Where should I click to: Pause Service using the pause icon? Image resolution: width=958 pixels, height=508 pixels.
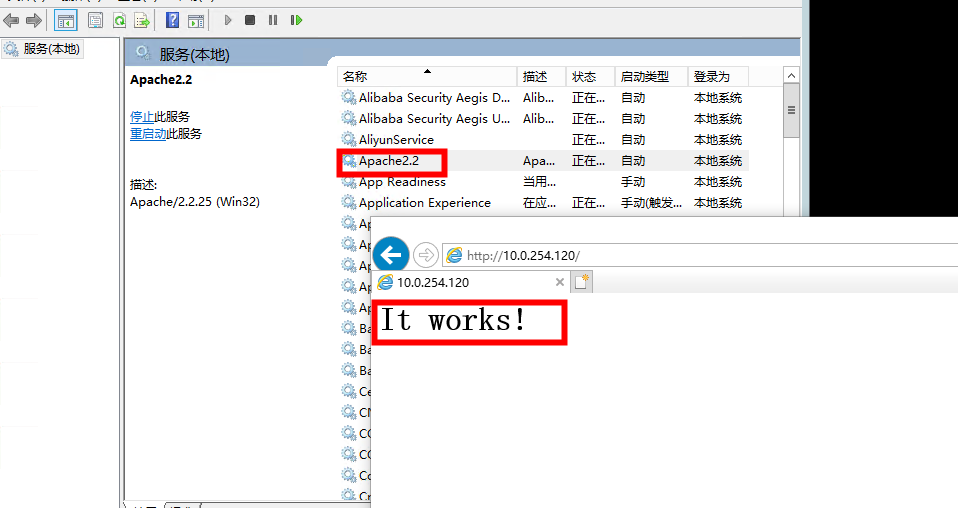click(x=272, y=20)
